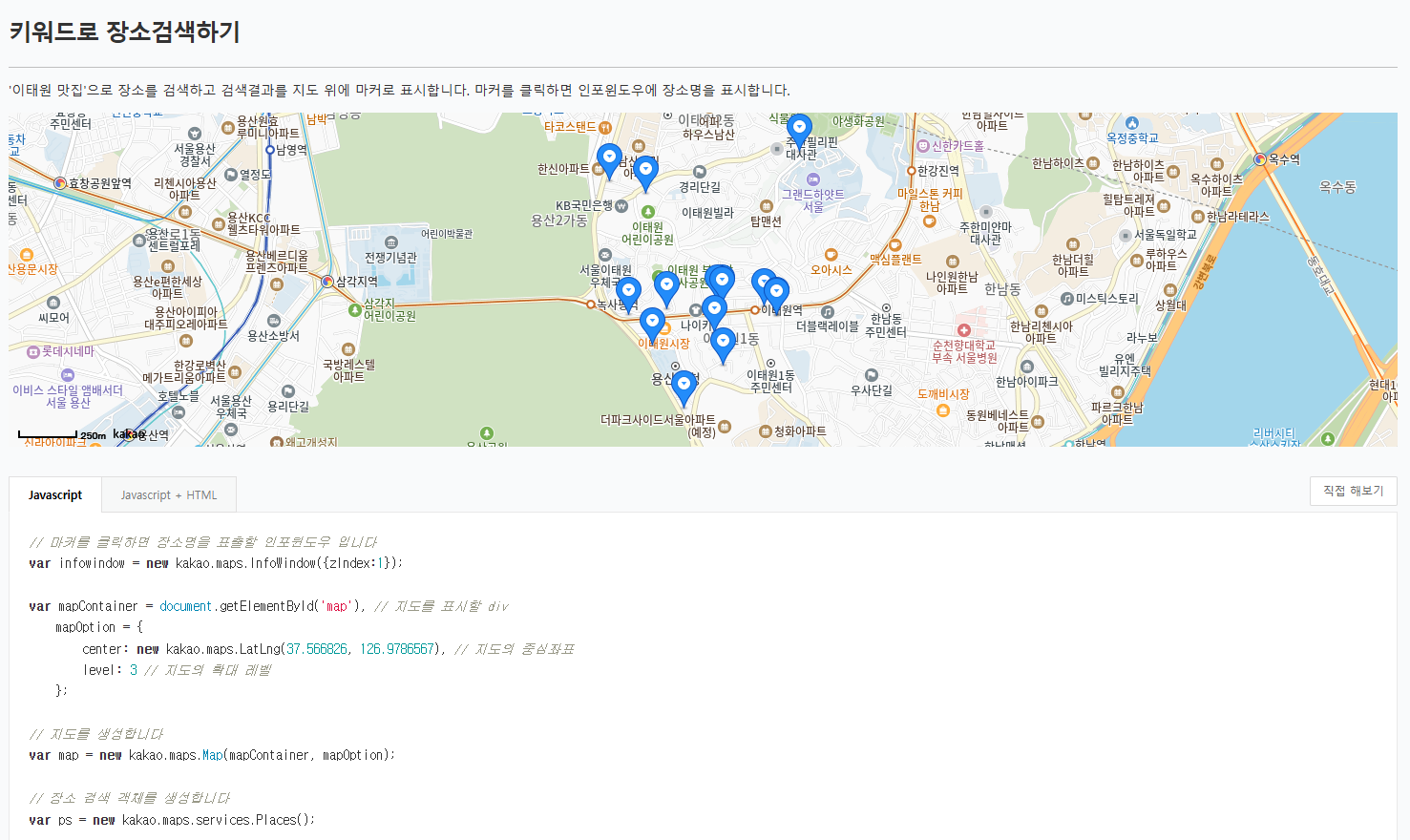Click the 용산소방서 fire station icon
Viewport: 1410px width, 840px height.
274,321
